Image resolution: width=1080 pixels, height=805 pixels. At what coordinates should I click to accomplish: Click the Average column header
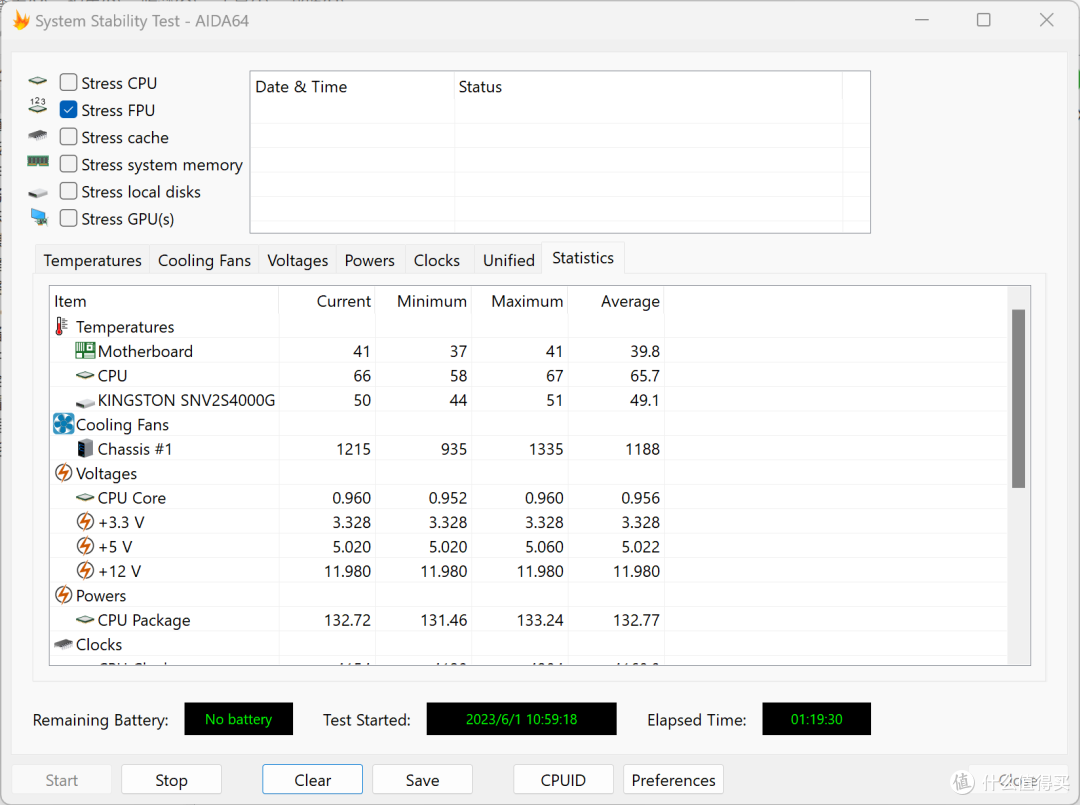coord(616,301)
